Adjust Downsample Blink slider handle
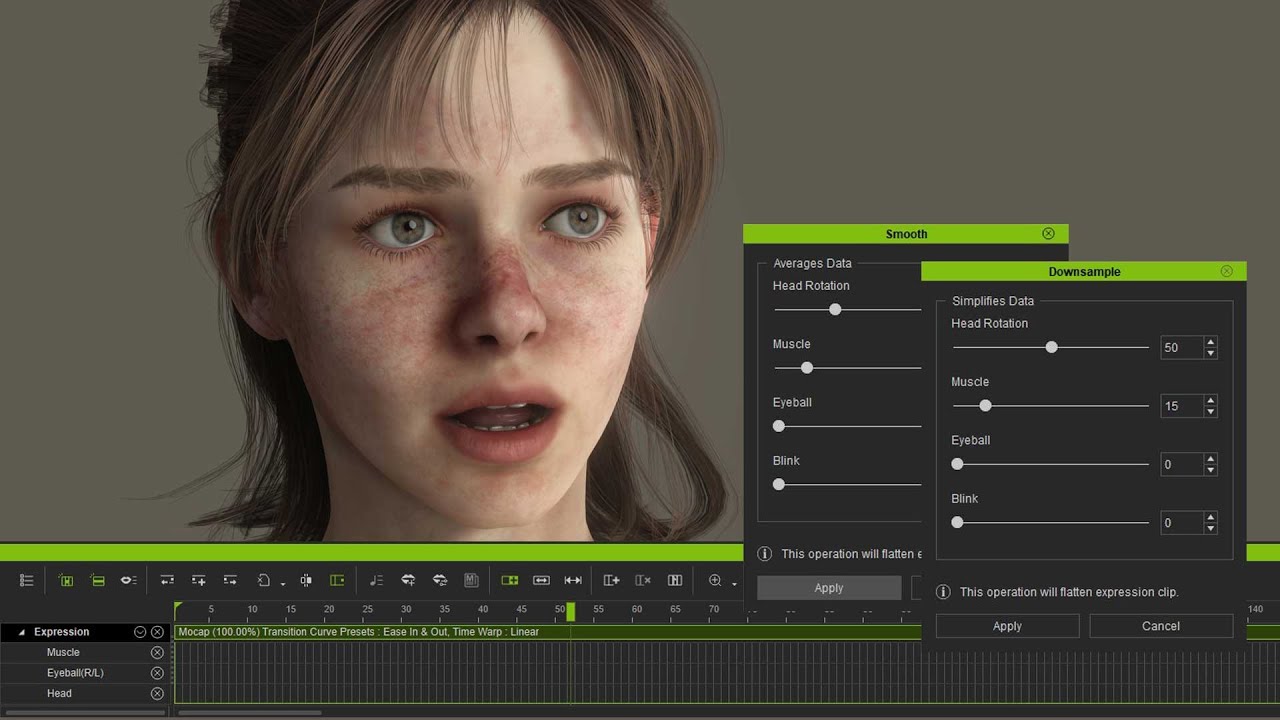This screenshot has height=720, width=1280. (957, 522)
